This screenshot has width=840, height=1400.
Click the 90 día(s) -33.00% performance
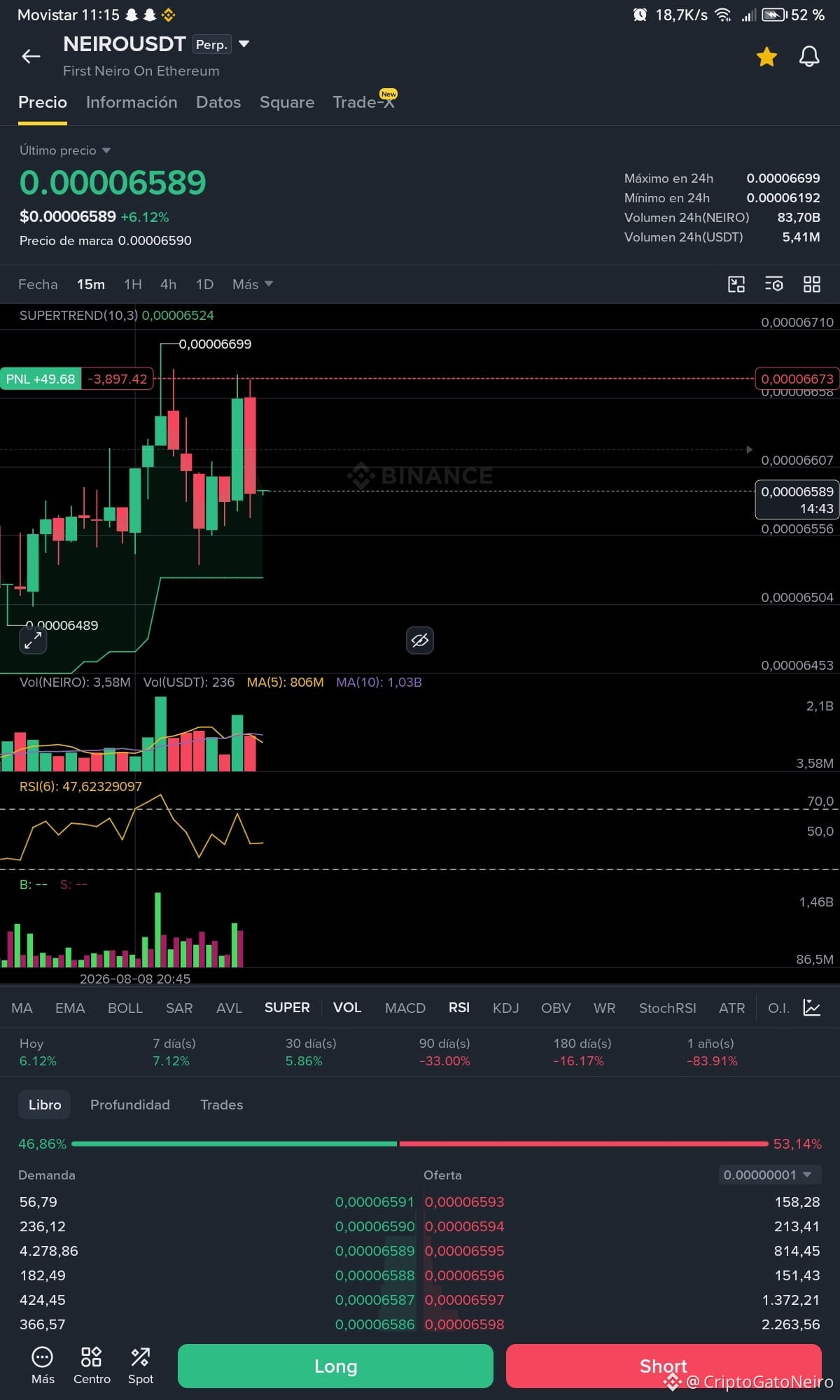pos(444,1052)
